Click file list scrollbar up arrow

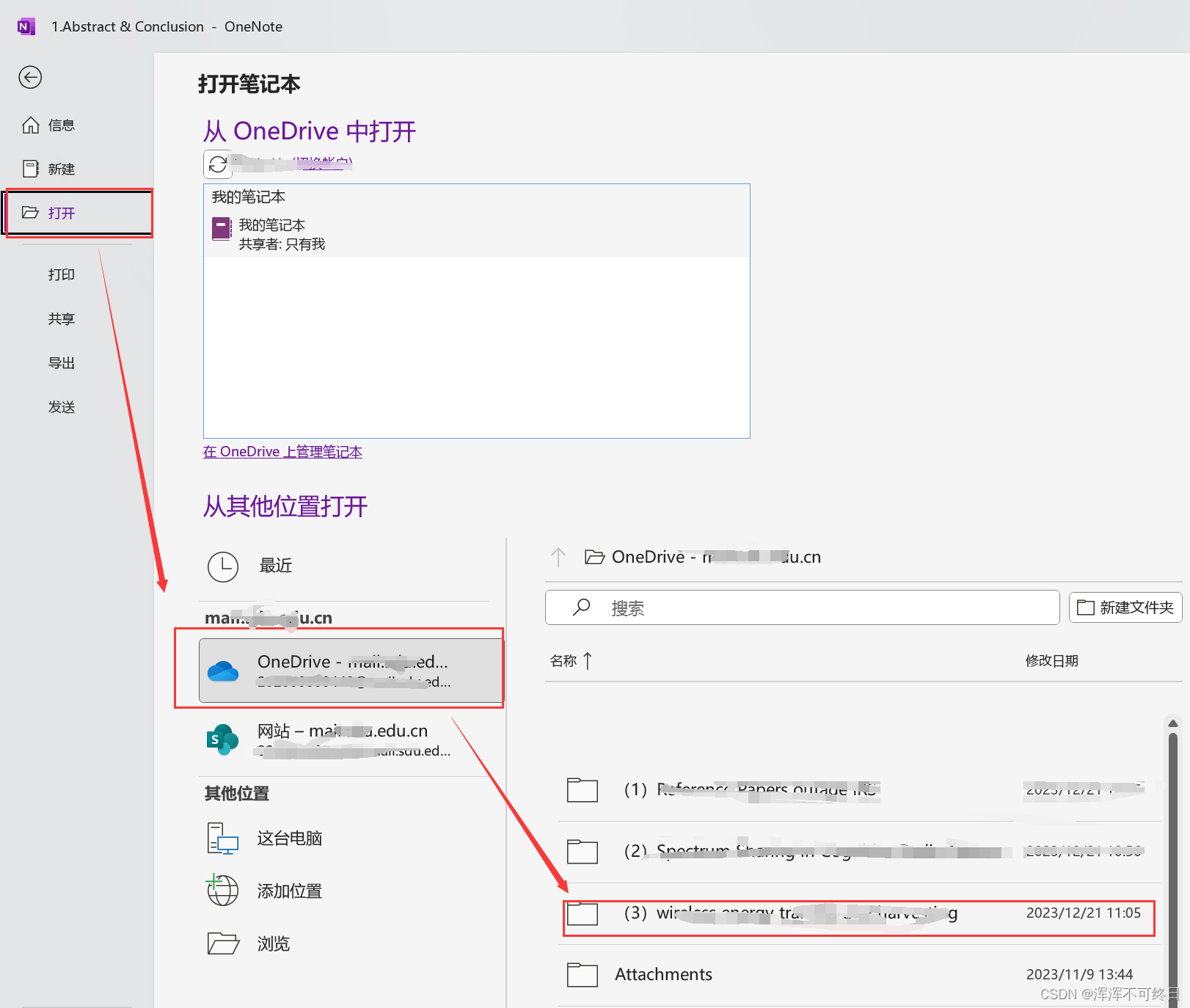point(1173,723)
